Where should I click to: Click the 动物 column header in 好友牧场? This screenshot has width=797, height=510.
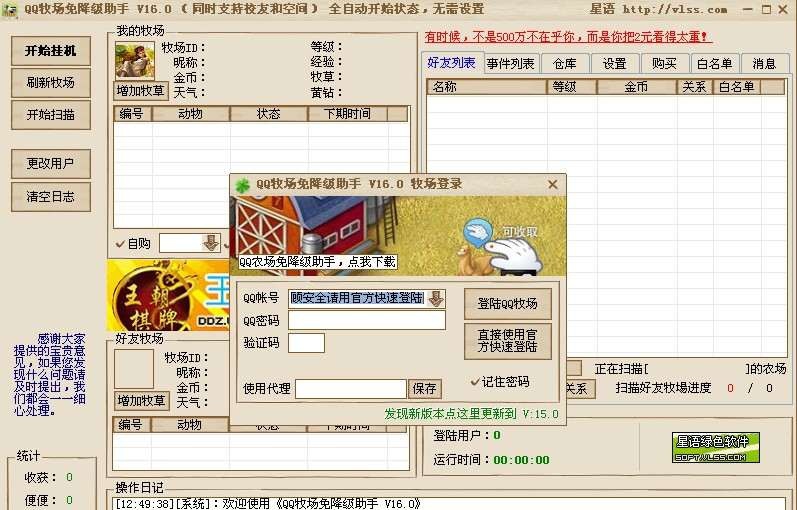coord(190,425)
